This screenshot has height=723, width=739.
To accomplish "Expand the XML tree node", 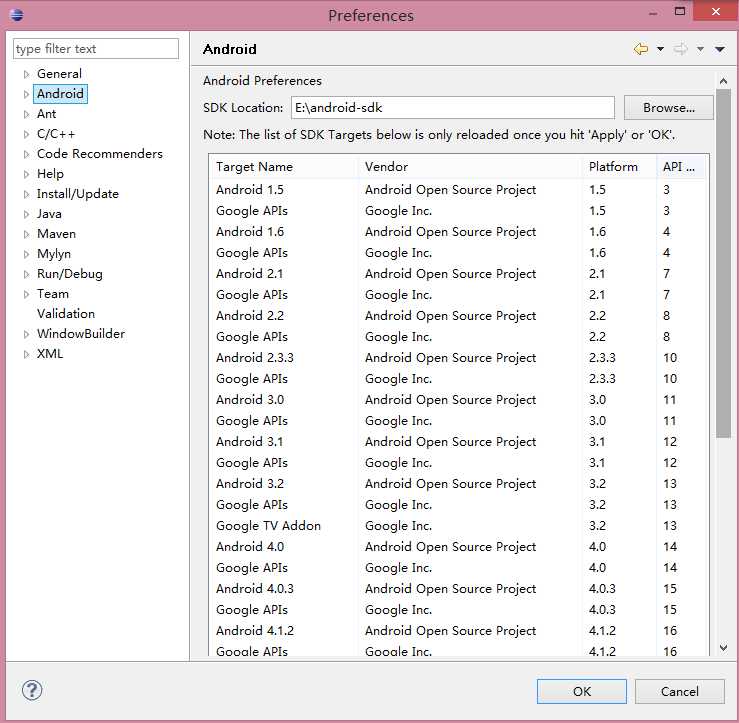I will [26, 354].
